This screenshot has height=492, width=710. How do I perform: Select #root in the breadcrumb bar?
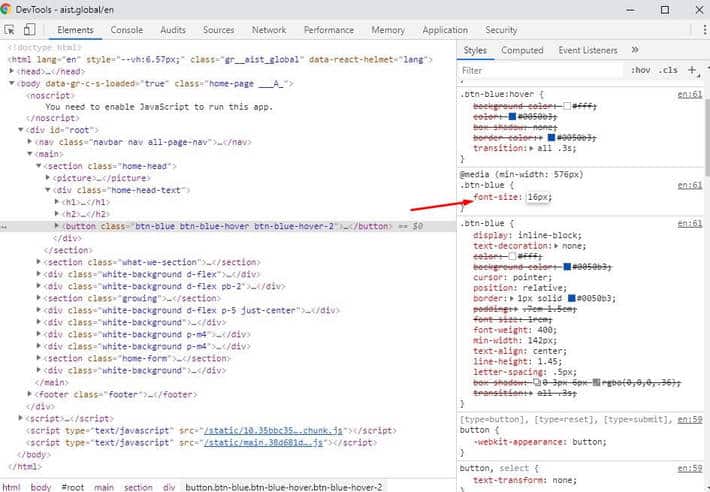[72, 487]
